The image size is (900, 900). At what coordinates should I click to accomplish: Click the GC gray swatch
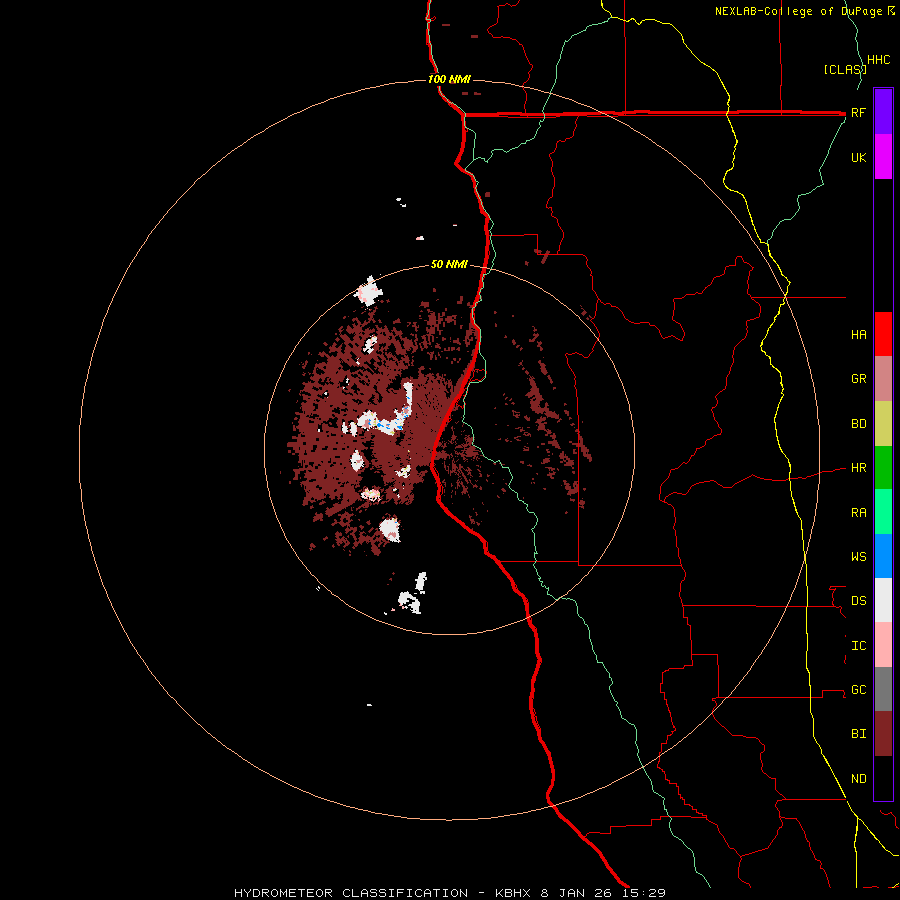(883, 689)
